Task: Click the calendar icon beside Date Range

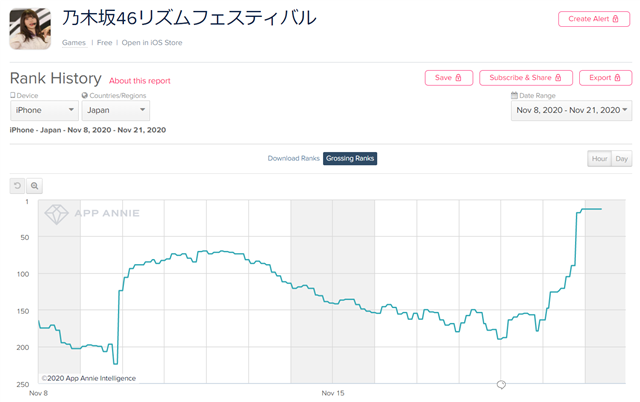Action: (514, 95)
